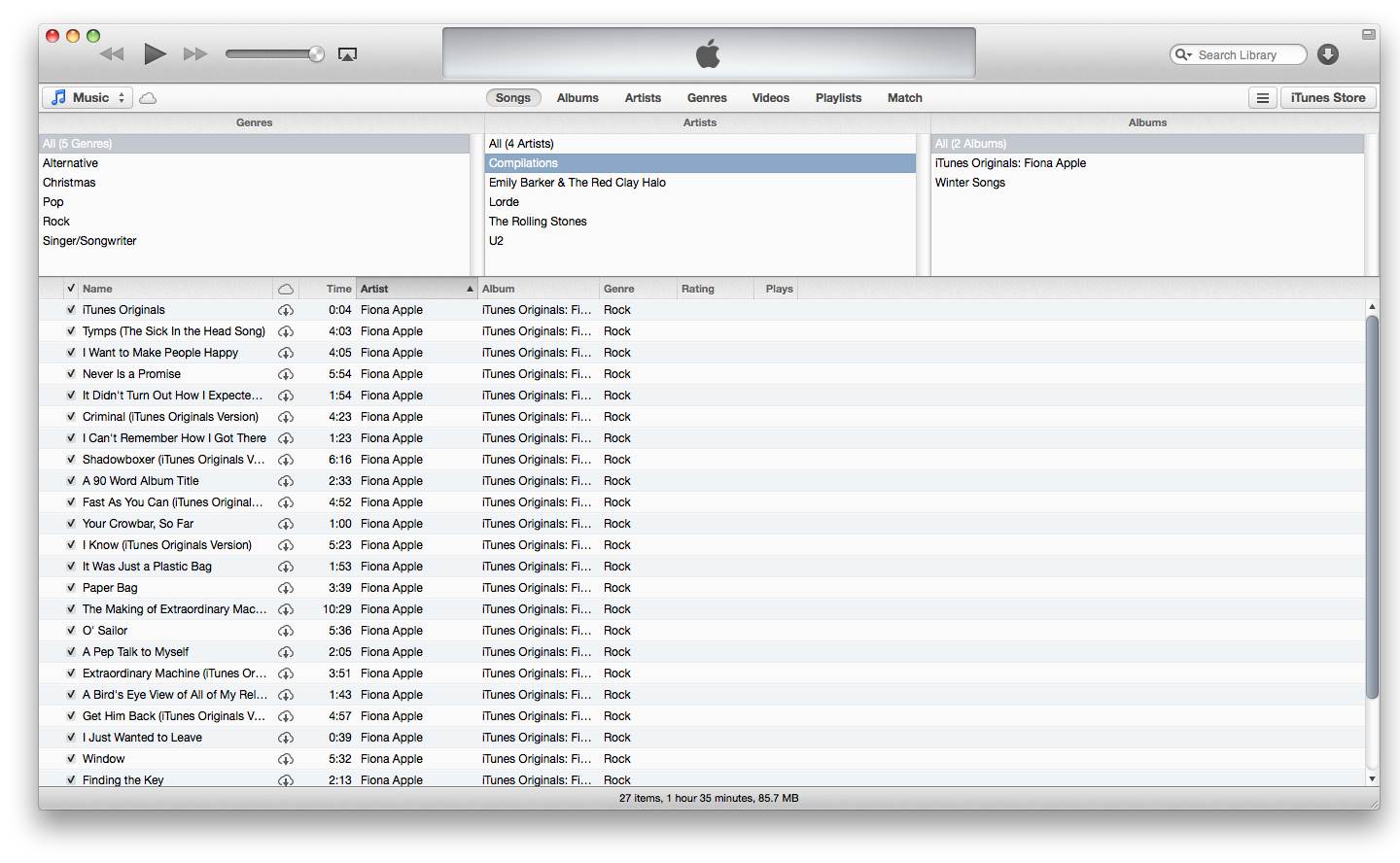Download The Making of Extraordinary Machine from iCloud
Viewport: 1400px width, 863px height.
286,609
